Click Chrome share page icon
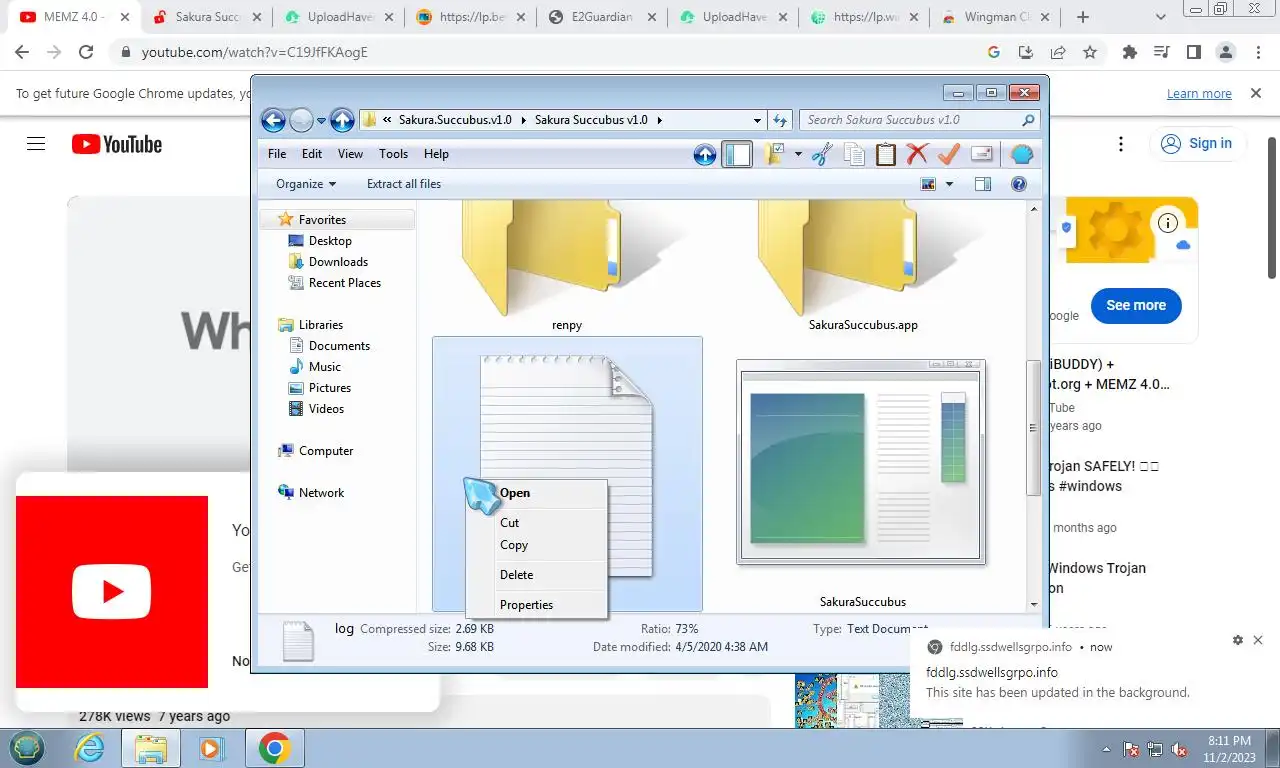The image size is (1280, 768). [1057, 52]
